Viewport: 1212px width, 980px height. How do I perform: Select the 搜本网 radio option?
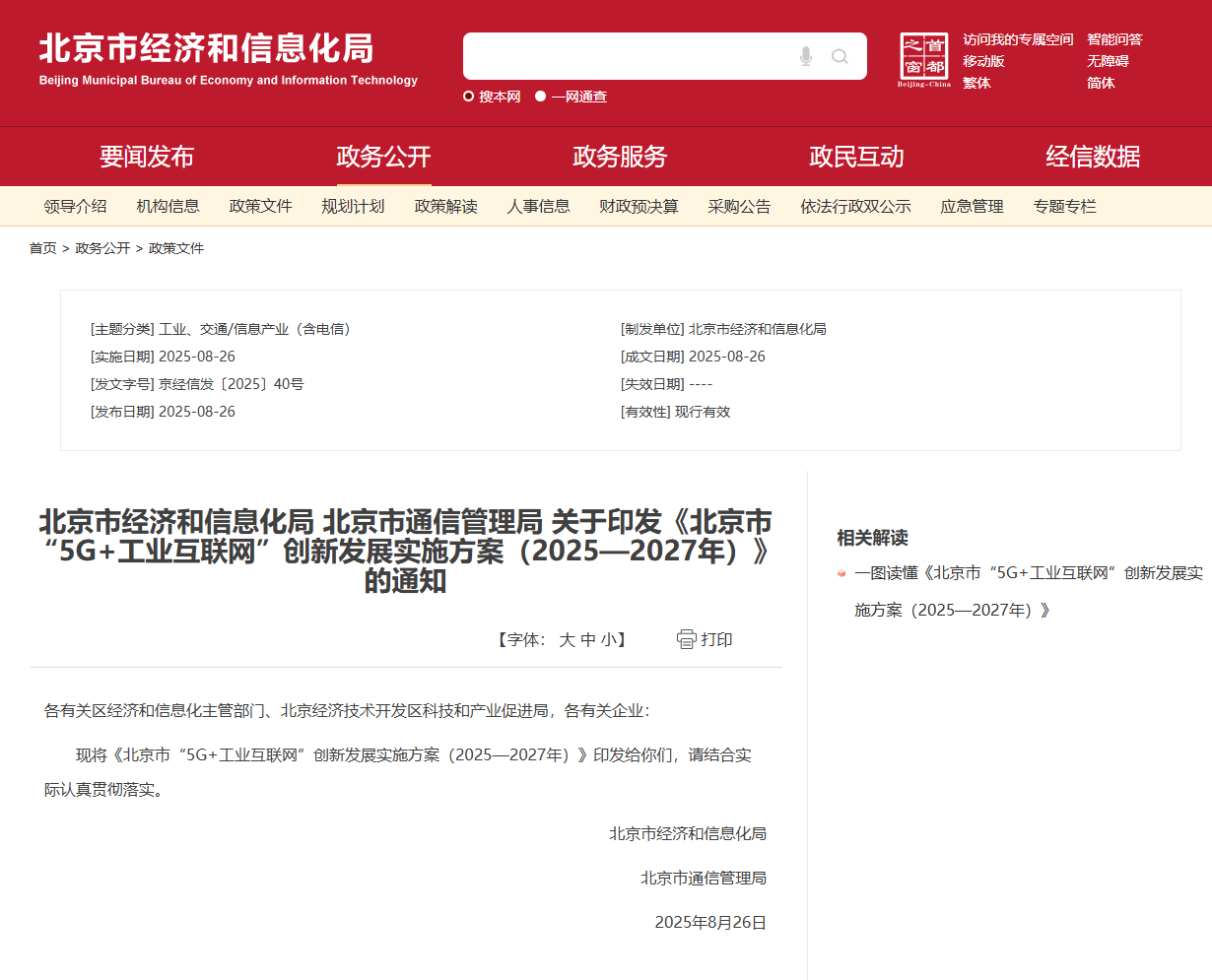tap(469, 97)
